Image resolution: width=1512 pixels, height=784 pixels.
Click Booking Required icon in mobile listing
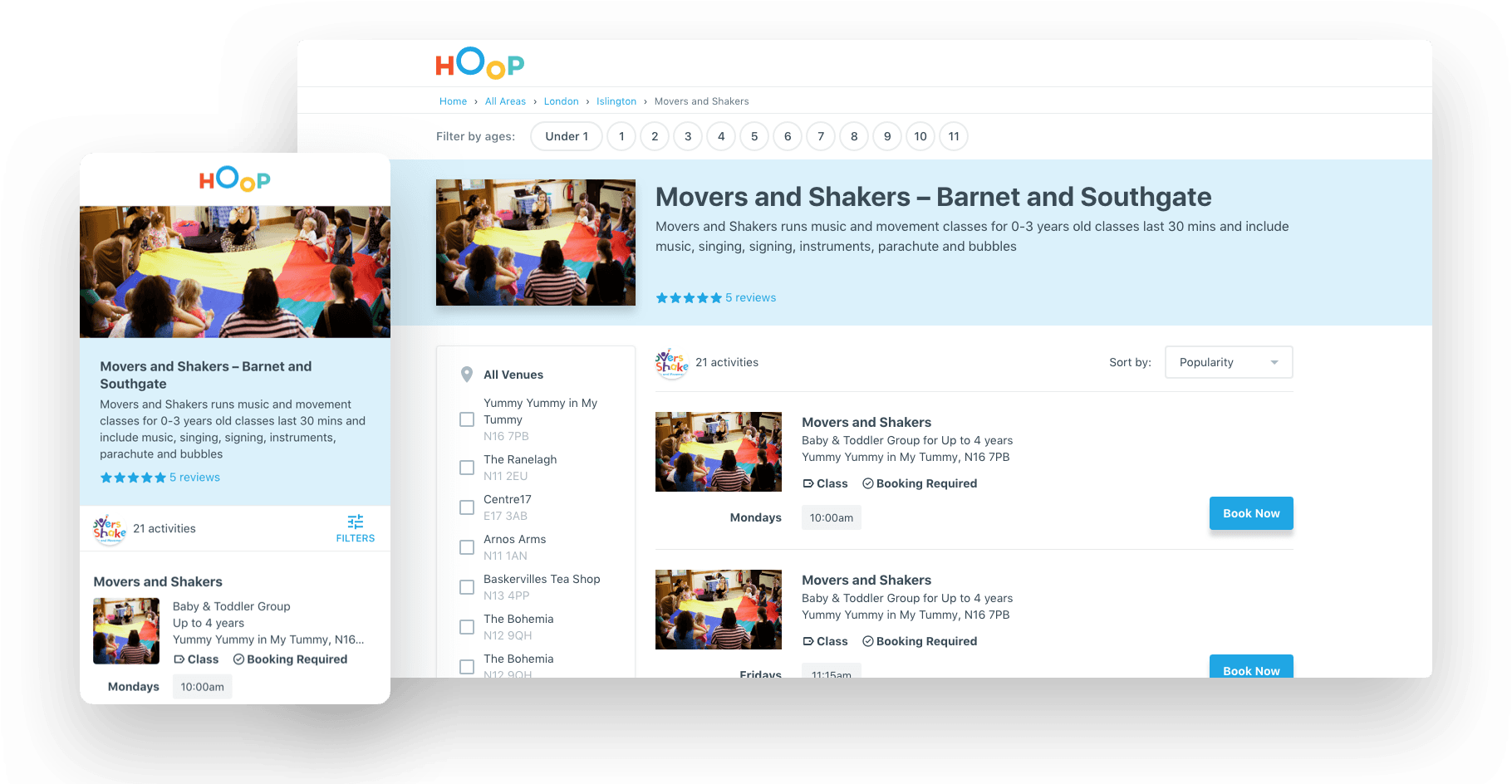pyautogui.click(x=238, y=659)
